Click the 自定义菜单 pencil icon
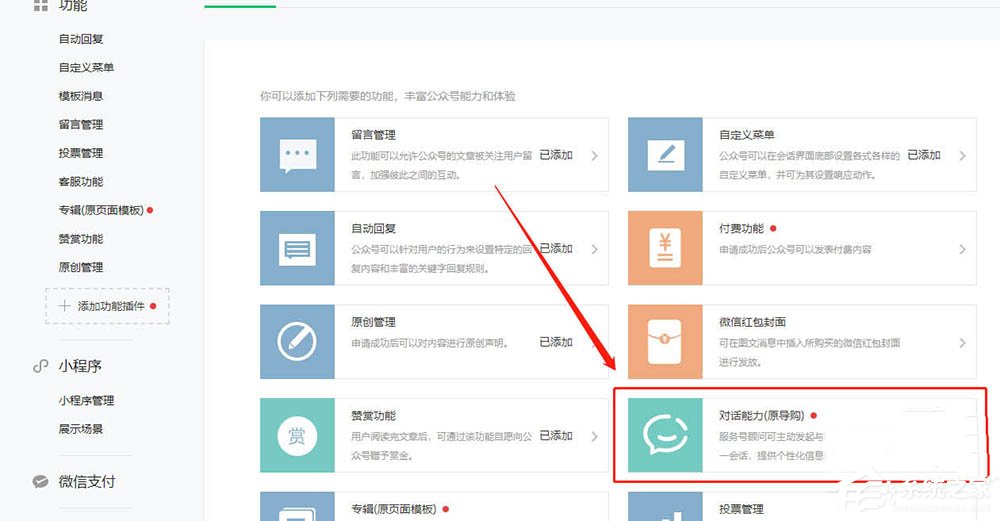1000x521 pixels. (x=665, y=155)
